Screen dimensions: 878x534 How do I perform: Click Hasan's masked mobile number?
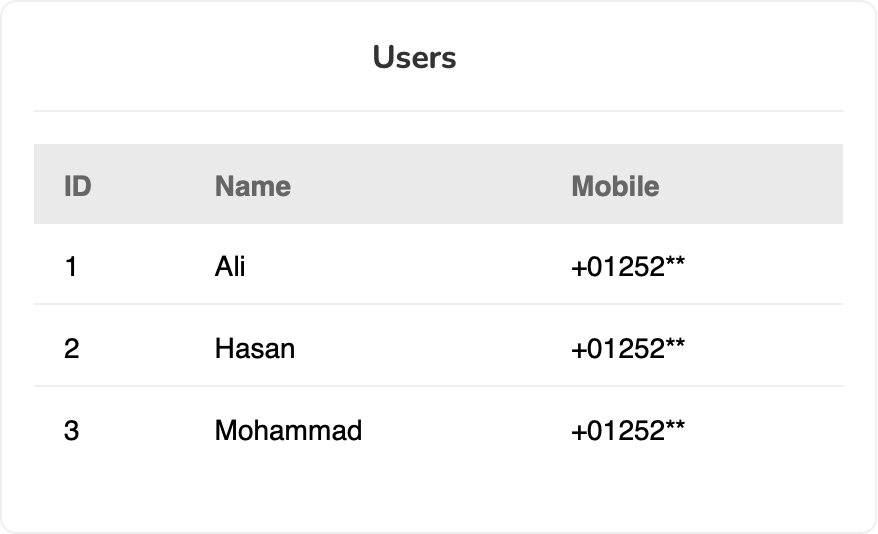(627, 349)
